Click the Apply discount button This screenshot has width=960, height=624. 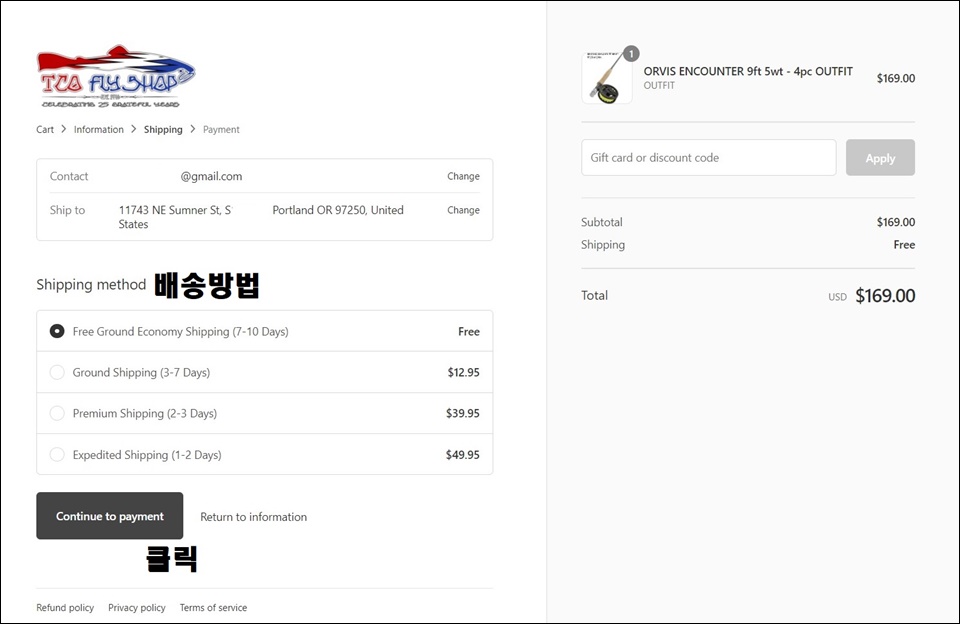pyautogui.click(x=880, y=157)
